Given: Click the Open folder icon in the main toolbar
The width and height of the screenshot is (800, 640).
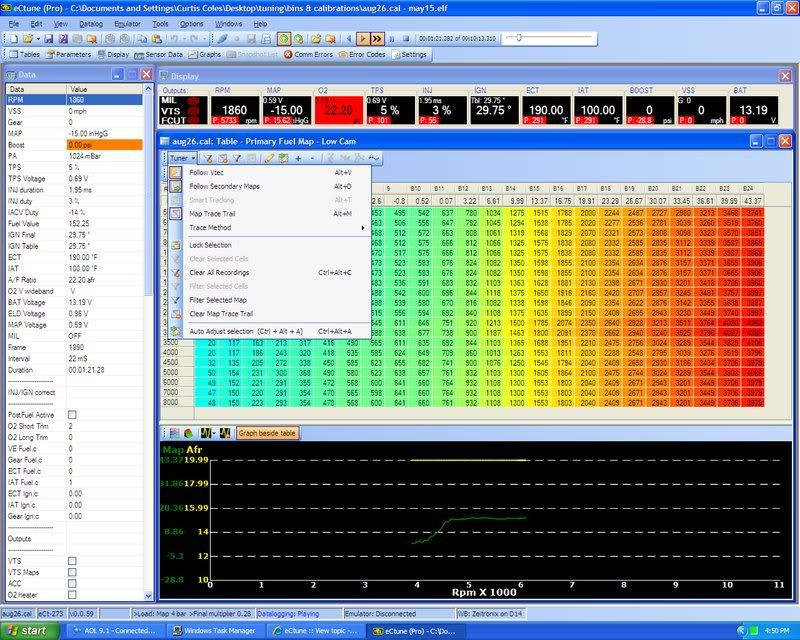Looking at the screenshot, I should click(28, 39).
